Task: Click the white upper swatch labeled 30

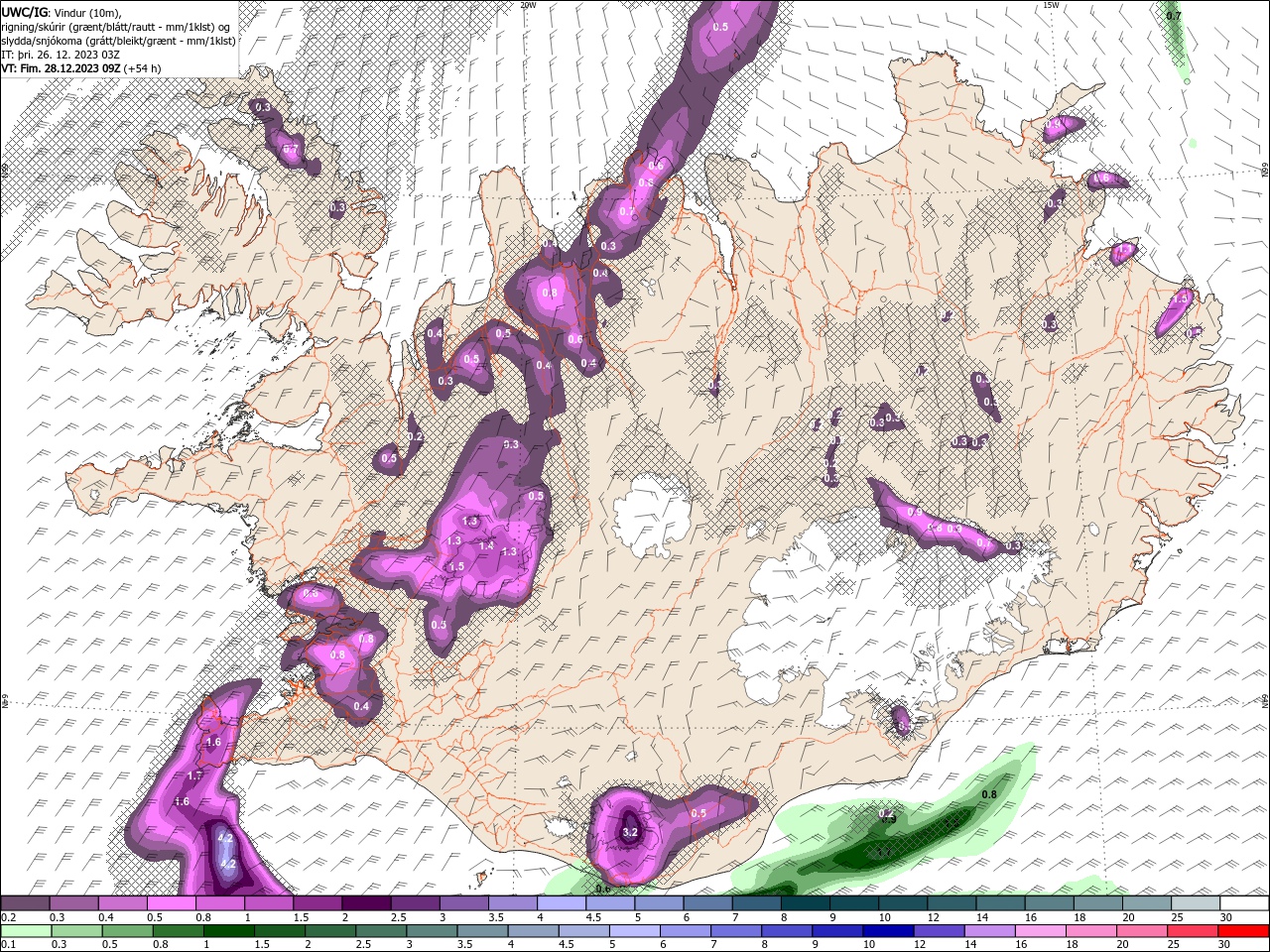Action: [x=1244, y=903]
